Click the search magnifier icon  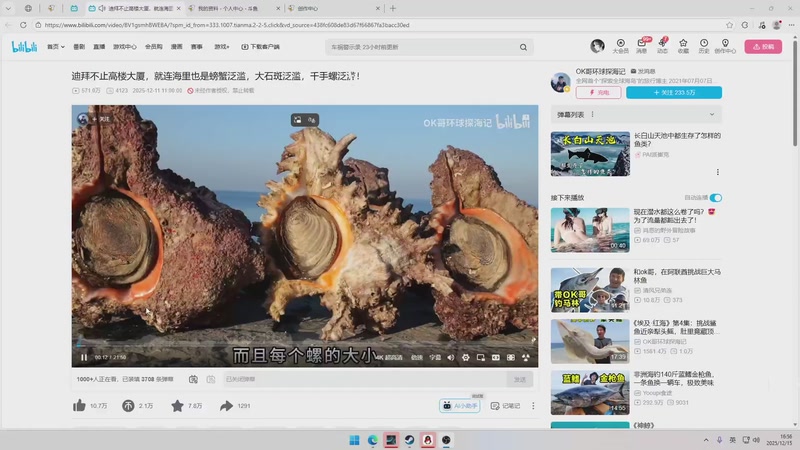coord(523,47)
